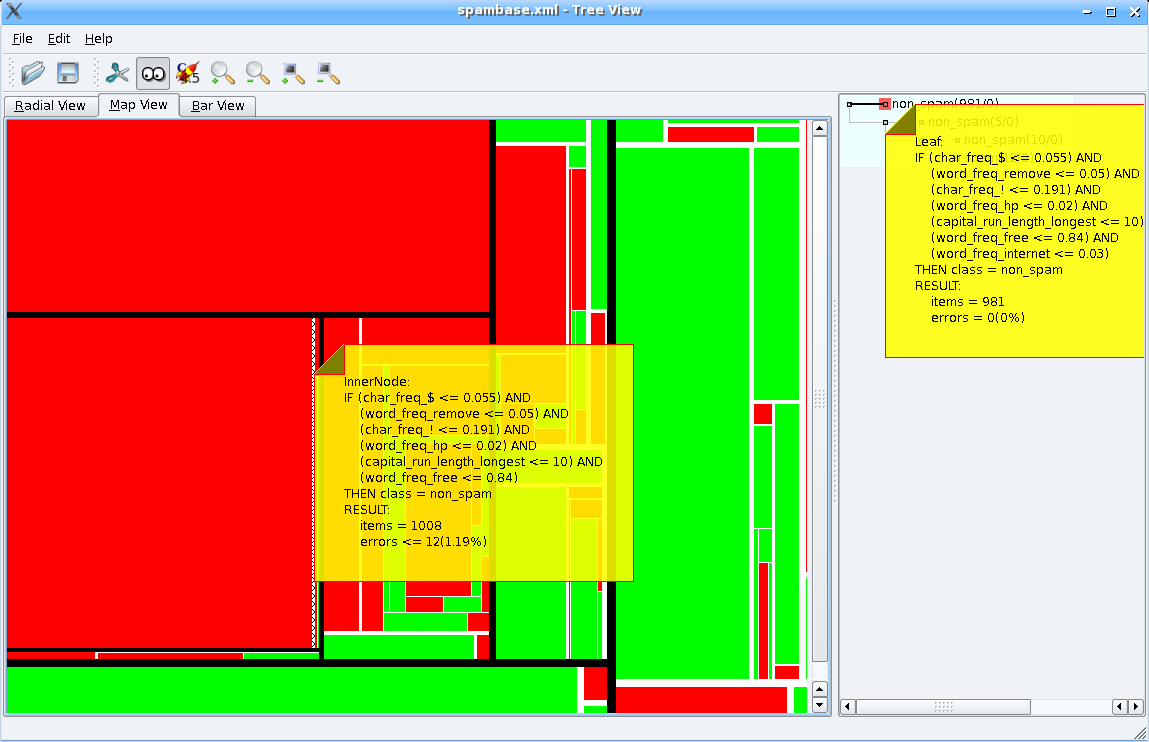
Task: Open a file with the folder icon
Action: 33,73
